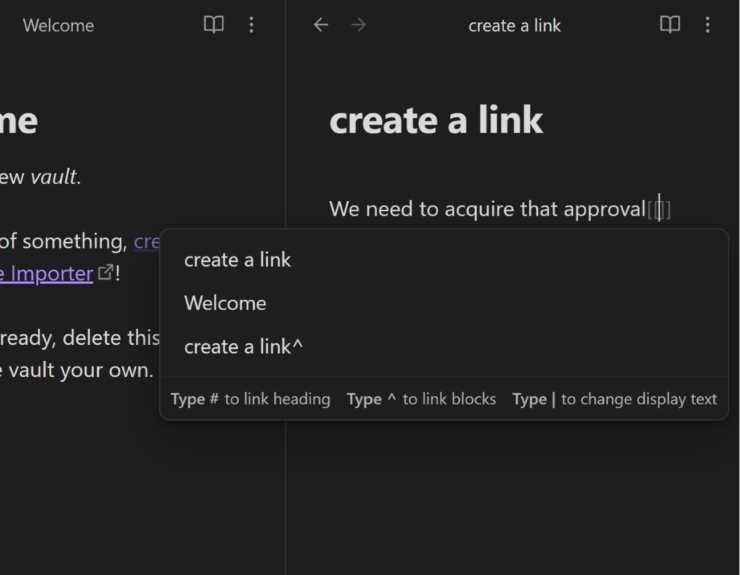Navigate back in the create a link pane

point(321,25)
